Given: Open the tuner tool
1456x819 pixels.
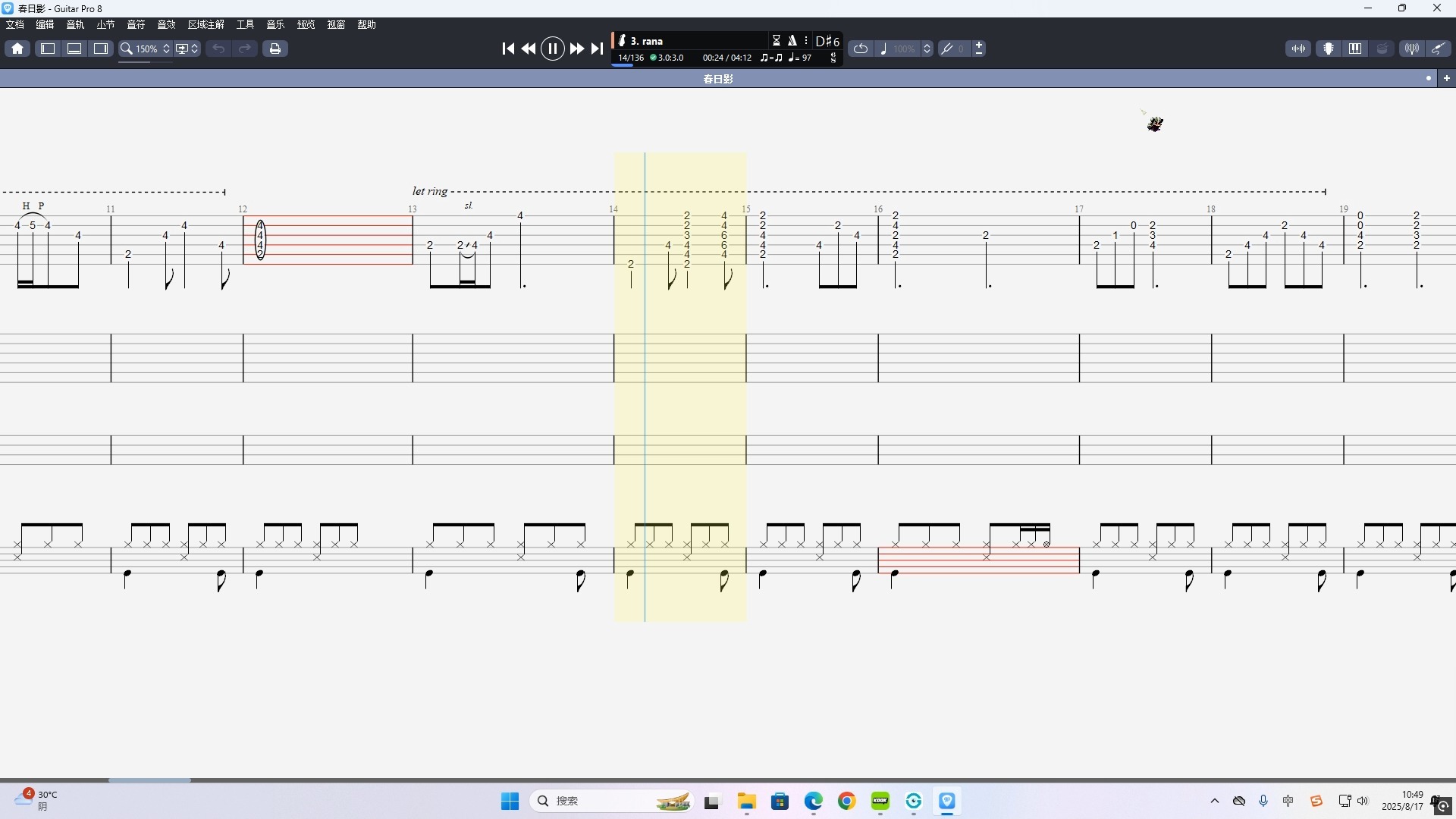Looking at the screenshot, I should 1411,49.
